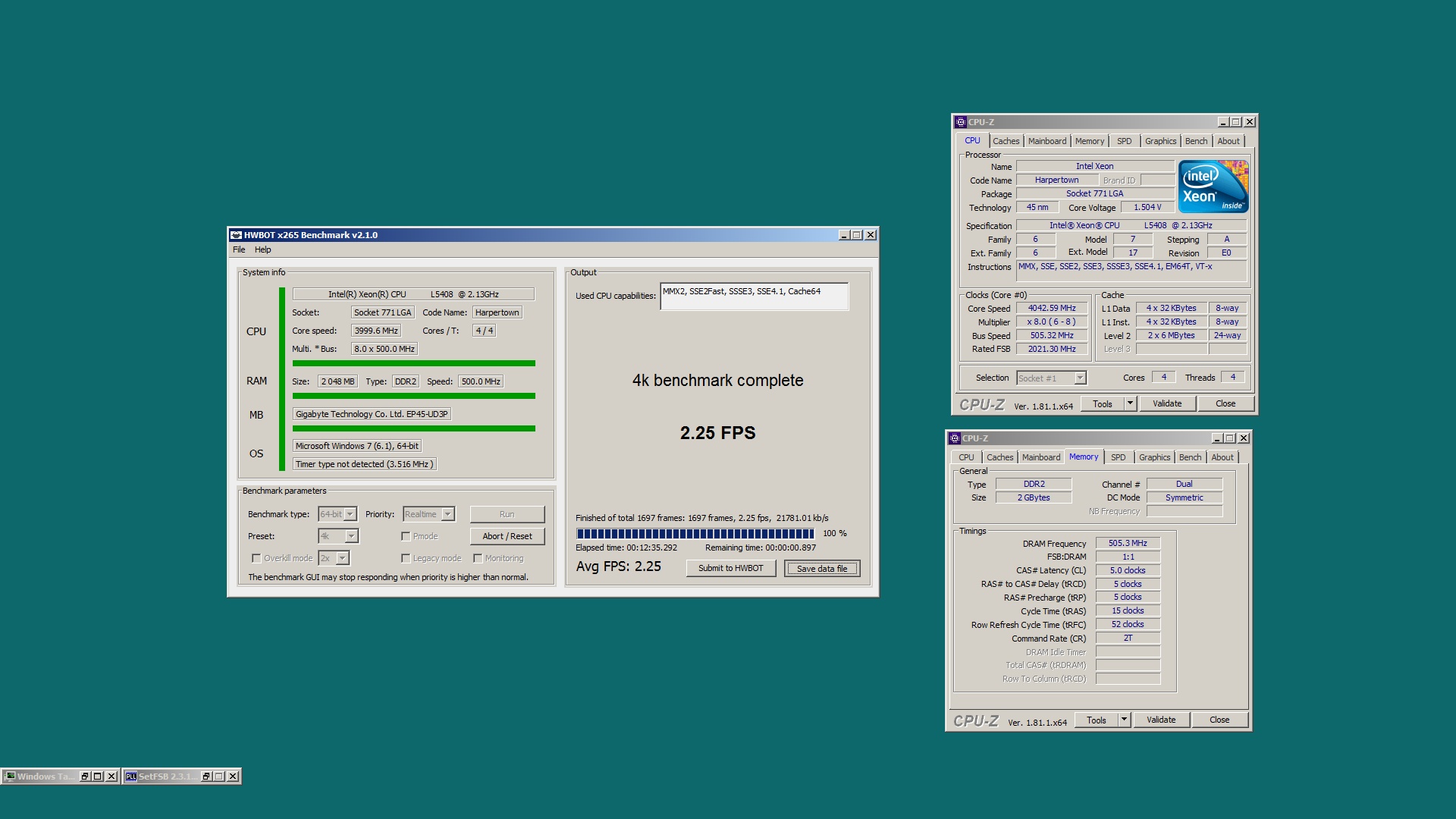Switch to CPU tab in CPU-Z memory window
The width and height of the screenshot is (1456, 819).
pyautogui.click(x=966, y=457)
